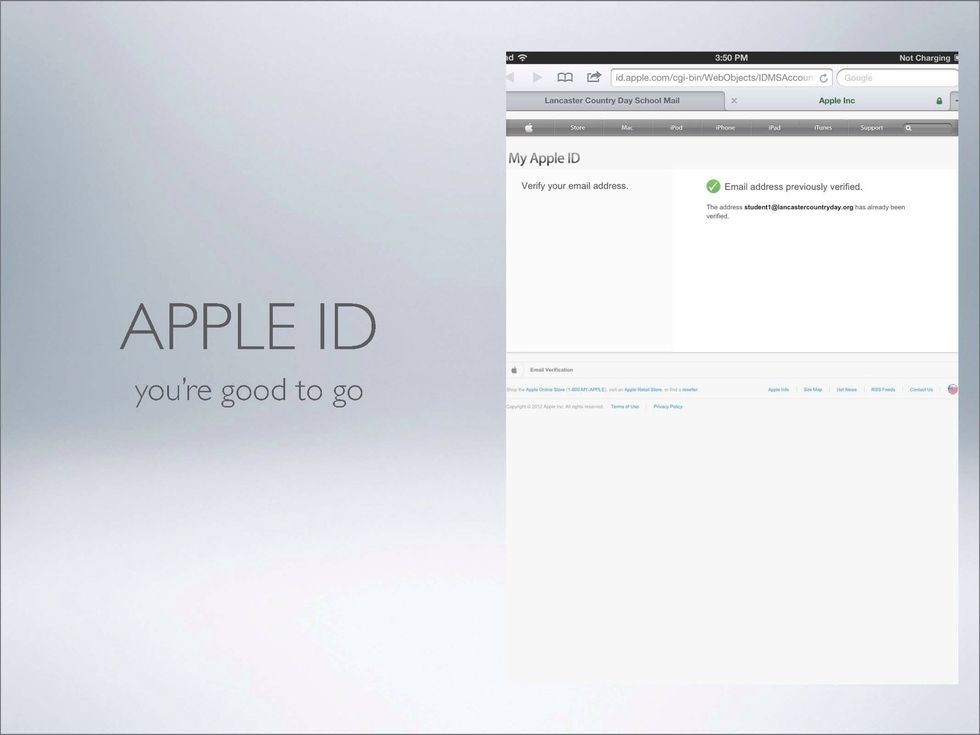Reload the page with the refresh icon
The width and height of the screenshot is (980, 735).
[824, 78]
